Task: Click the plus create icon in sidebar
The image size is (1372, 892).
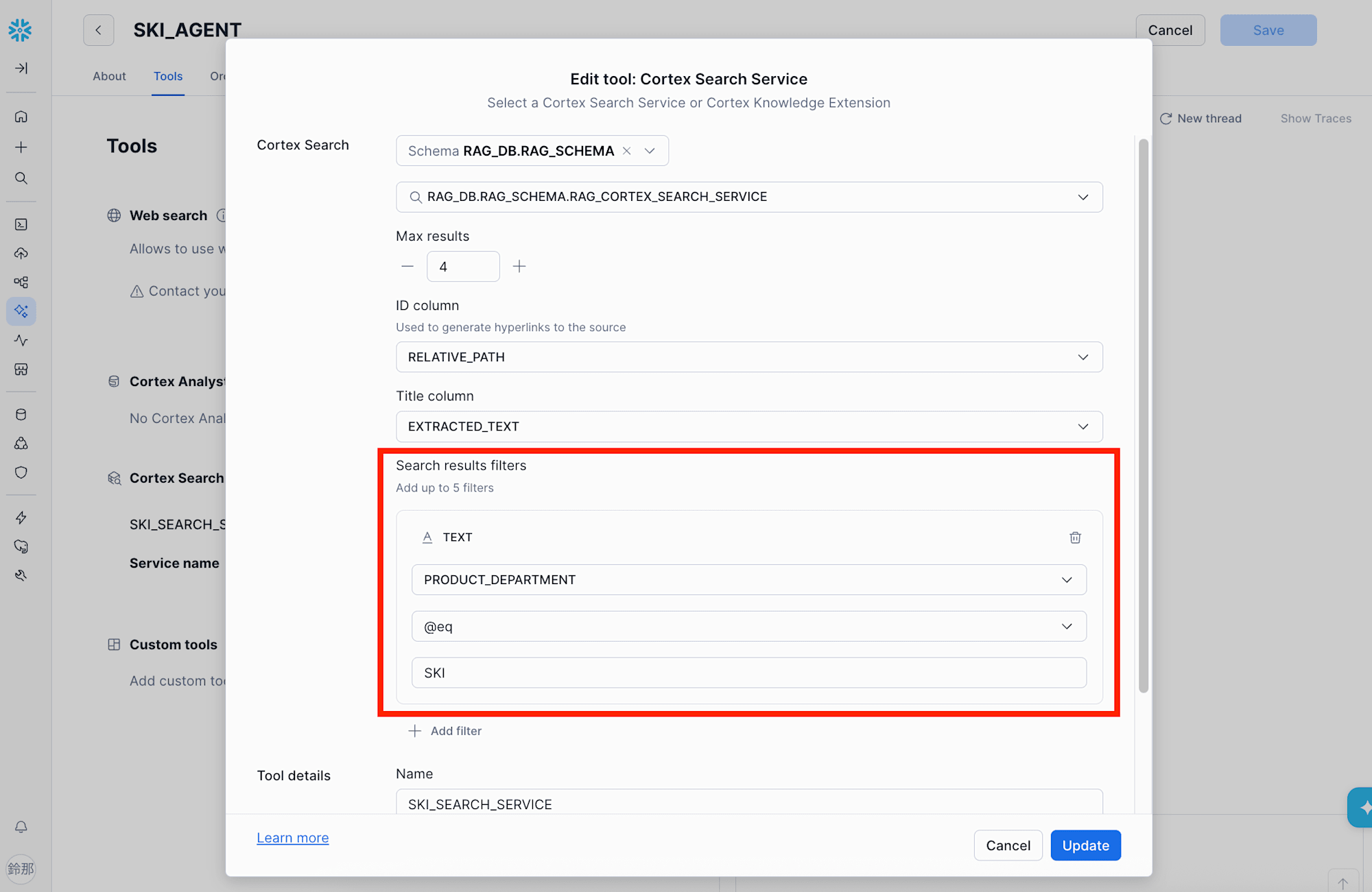Action: click(x=21, y=147)
